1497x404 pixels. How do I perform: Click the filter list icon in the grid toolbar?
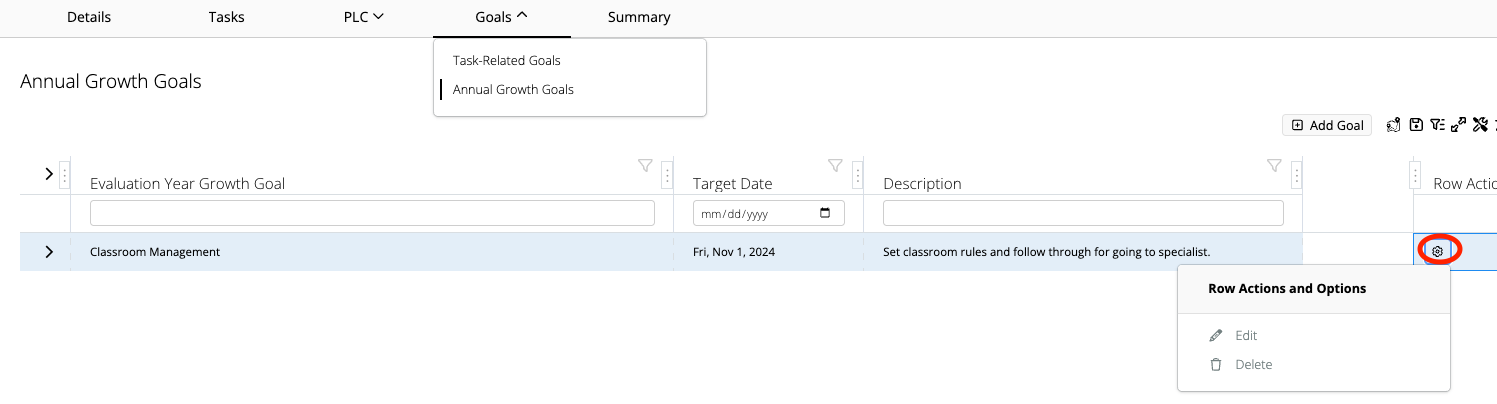pyautogui.click(x=1437, y=125)
